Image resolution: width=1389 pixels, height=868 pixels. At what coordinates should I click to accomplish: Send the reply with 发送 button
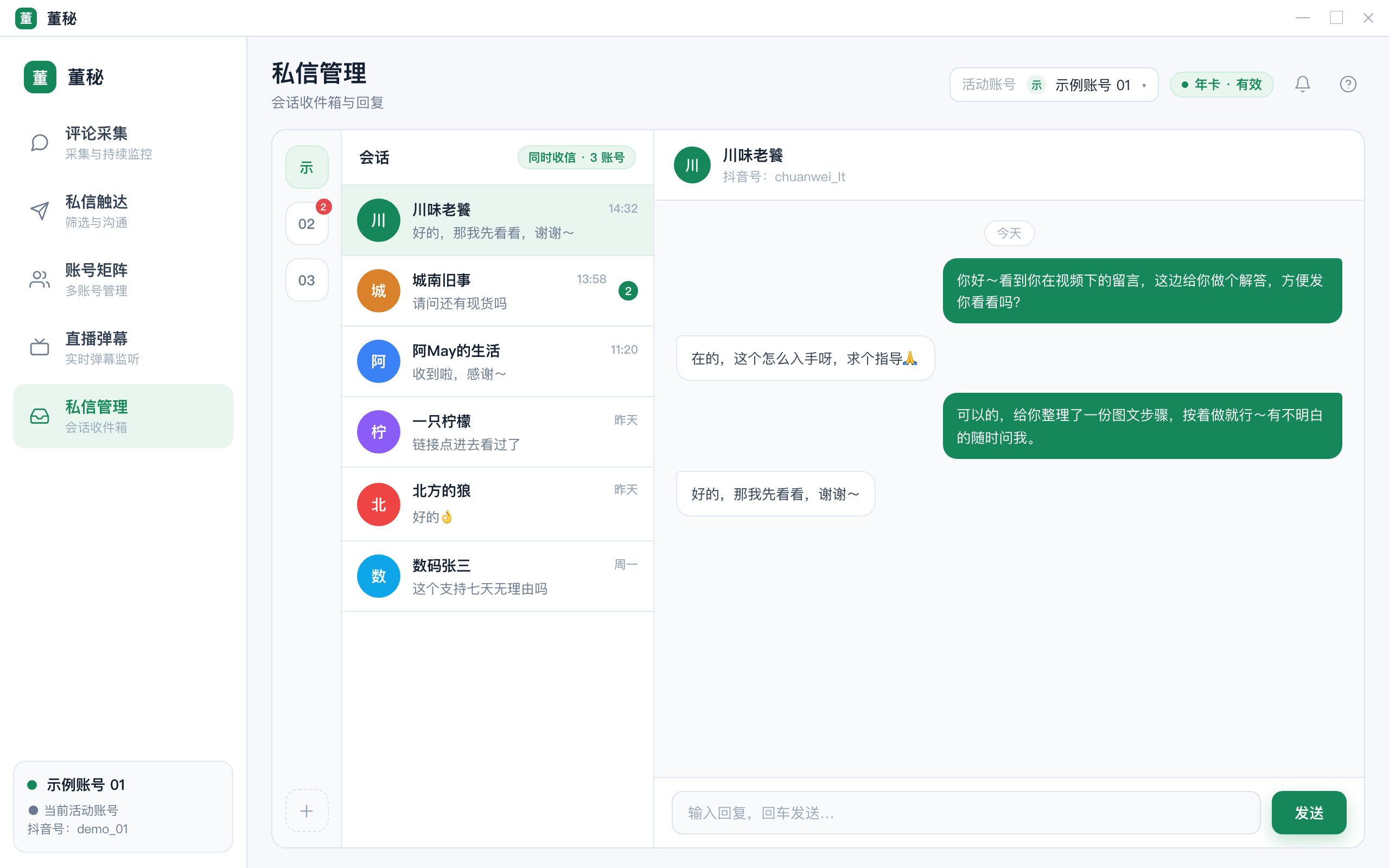[1309, 812]
